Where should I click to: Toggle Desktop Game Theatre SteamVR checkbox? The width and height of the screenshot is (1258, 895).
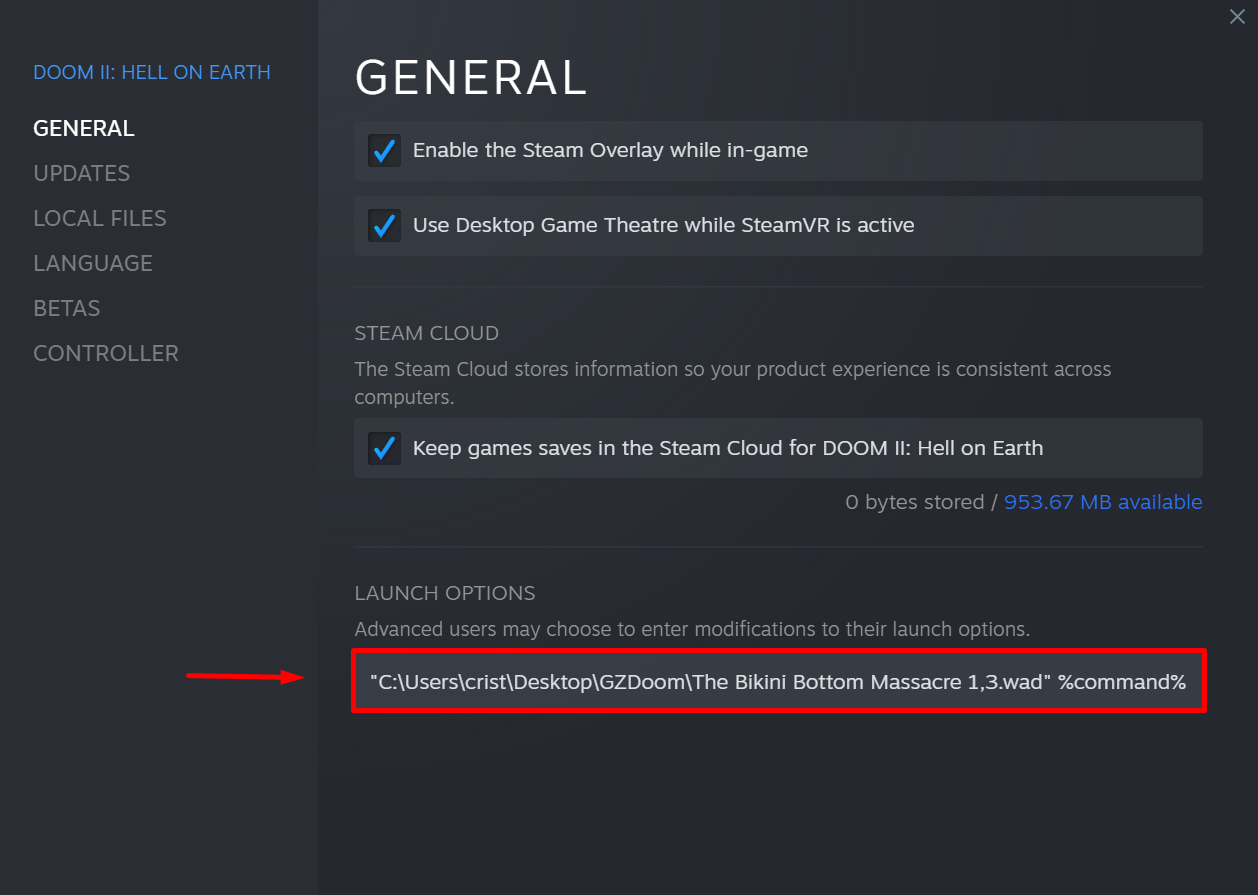[x=384, y=226]
